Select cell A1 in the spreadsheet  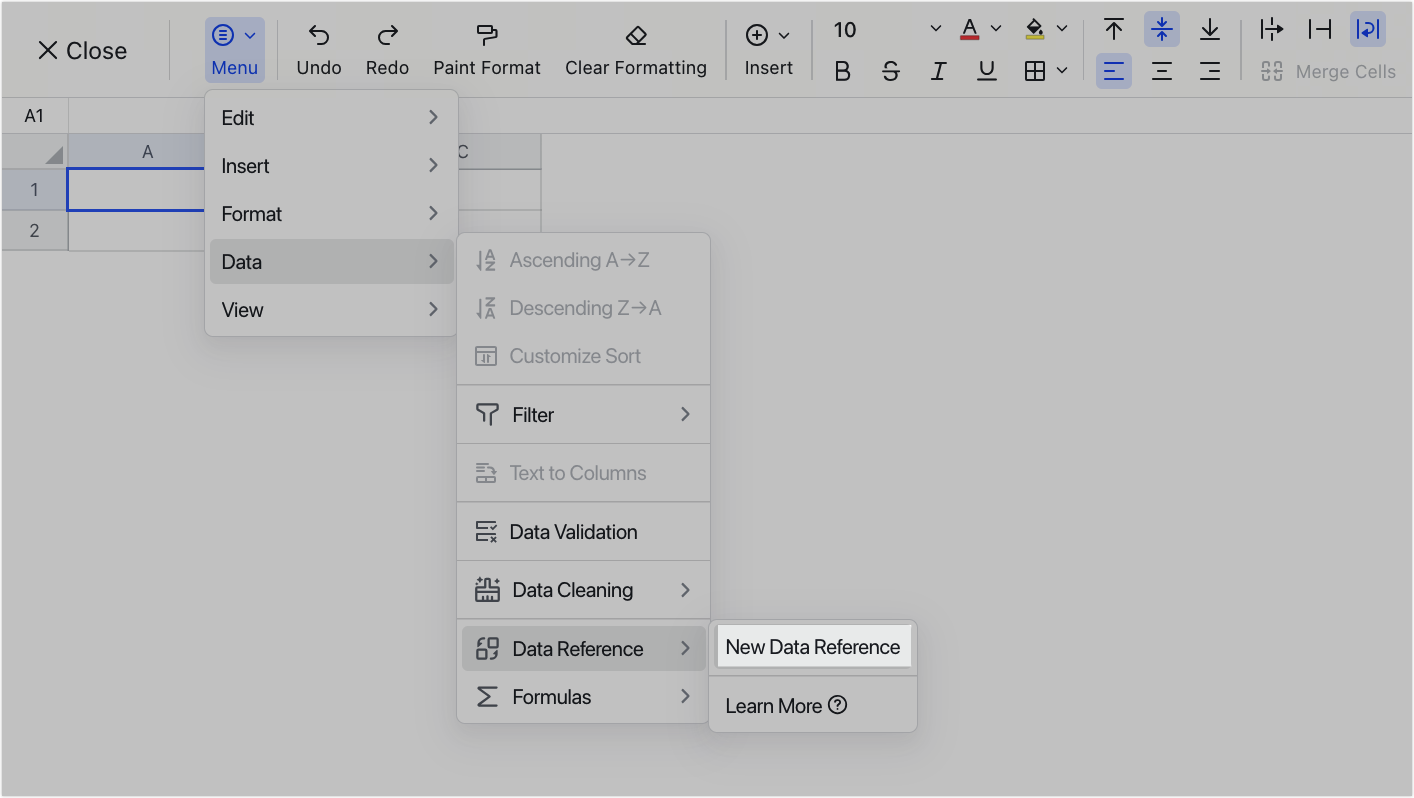tap(135, 189)
